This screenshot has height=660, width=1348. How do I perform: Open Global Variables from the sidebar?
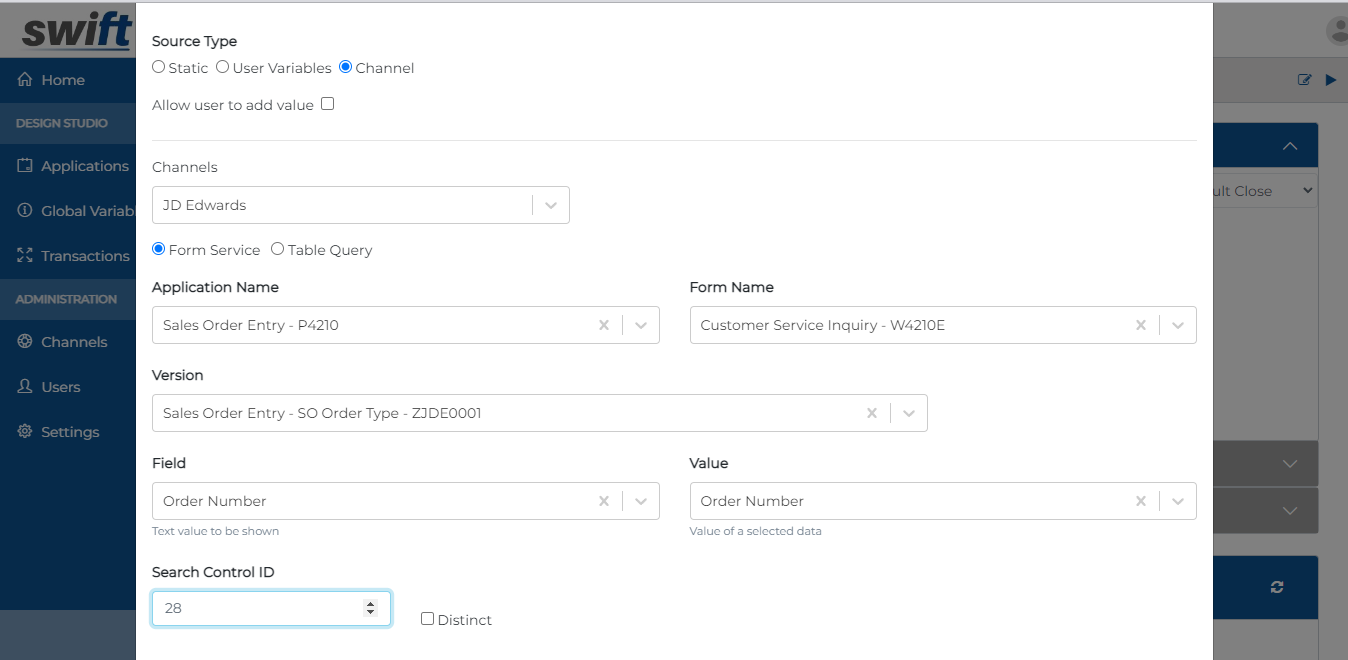point(26,210)
